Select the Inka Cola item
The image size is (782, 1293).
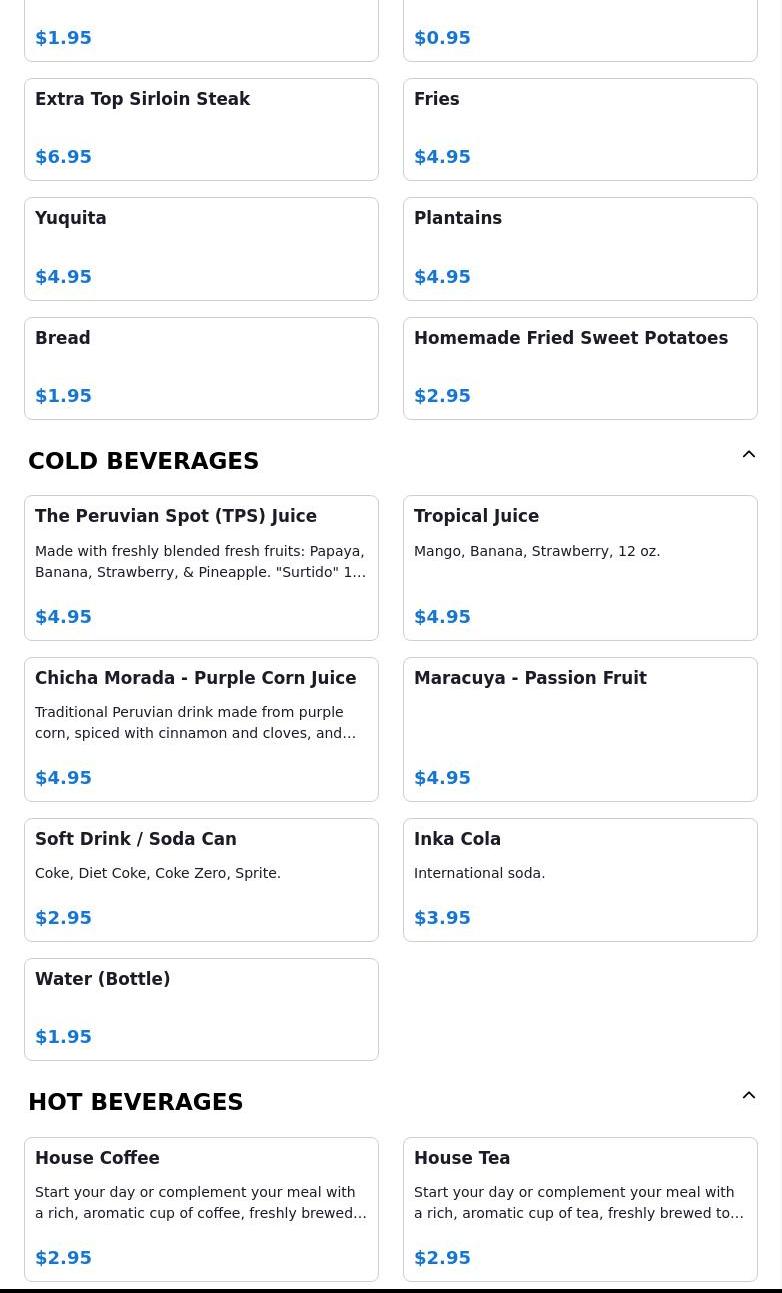point(580,880)
